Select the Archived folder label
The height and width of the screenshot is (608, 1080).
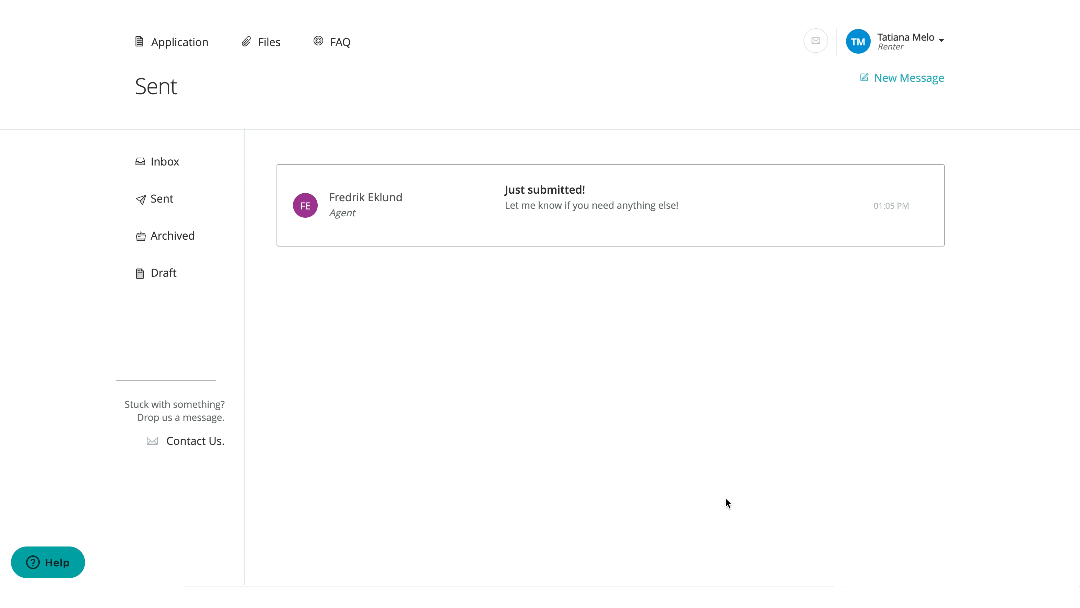(172, 236)
